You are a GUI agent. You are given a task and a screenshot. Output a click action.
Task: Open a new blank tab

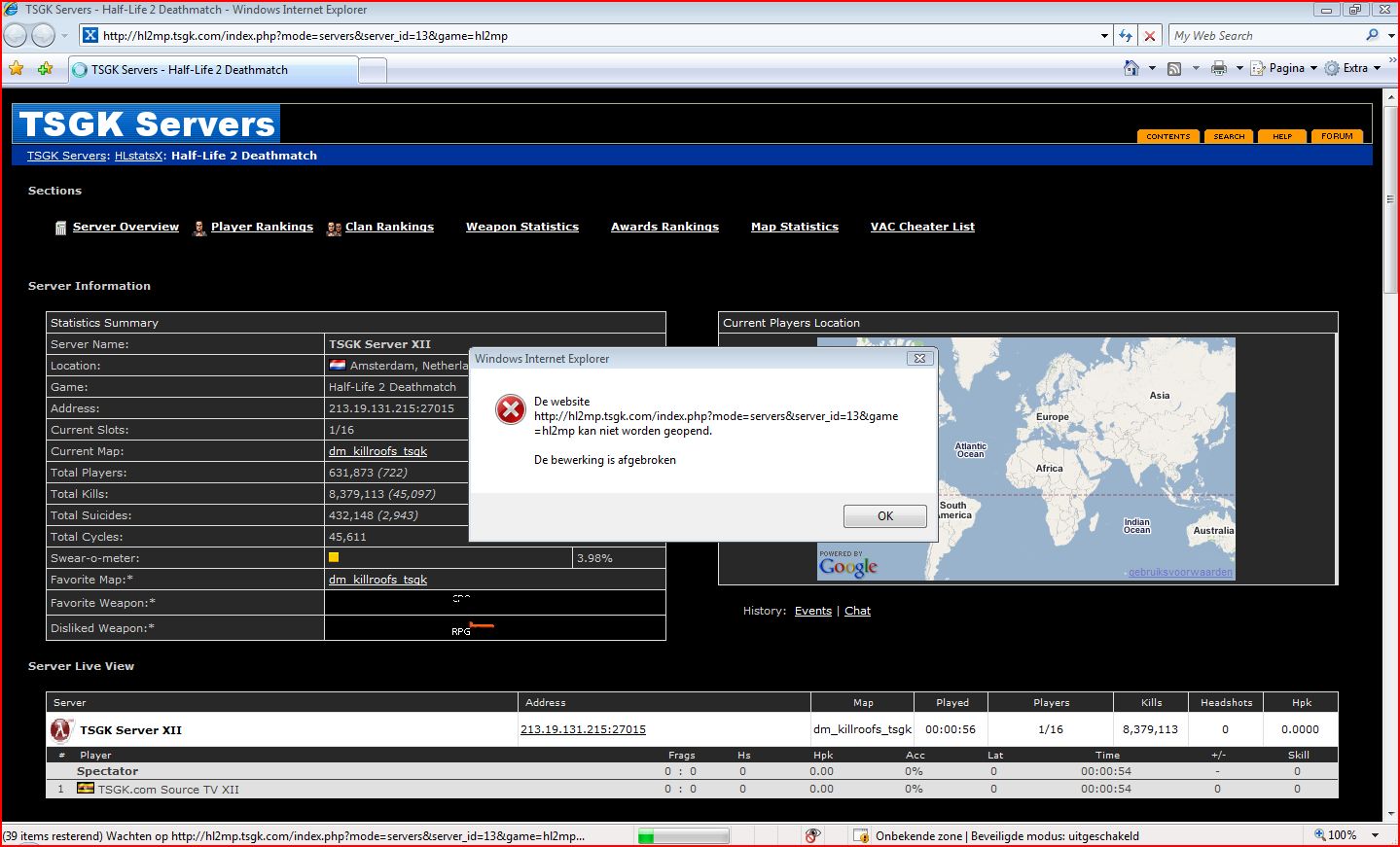click(x=373, y=70)
